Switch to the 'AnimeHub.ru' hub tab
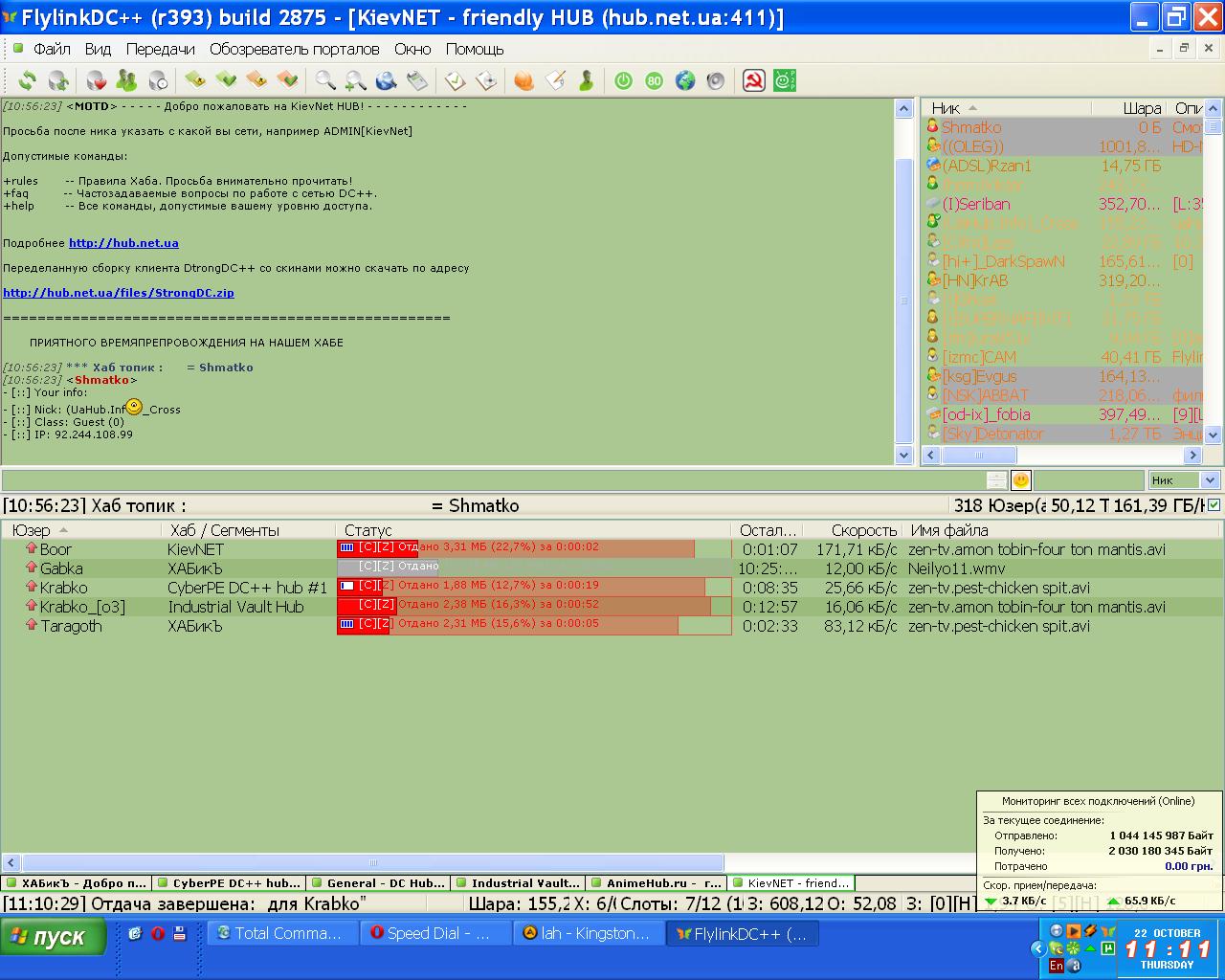Image resolution: width=1225 pixels, height=980 pixels. coord(657,883)
